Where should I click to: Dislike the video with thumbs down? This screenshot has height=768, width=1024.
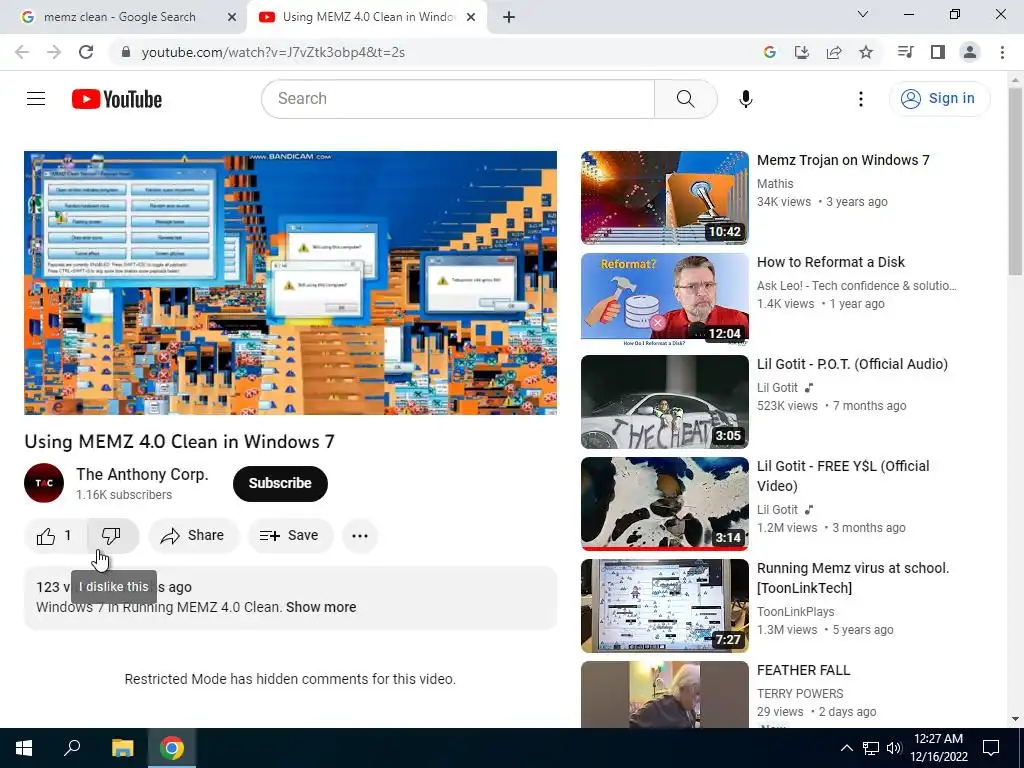coord(112,536)
